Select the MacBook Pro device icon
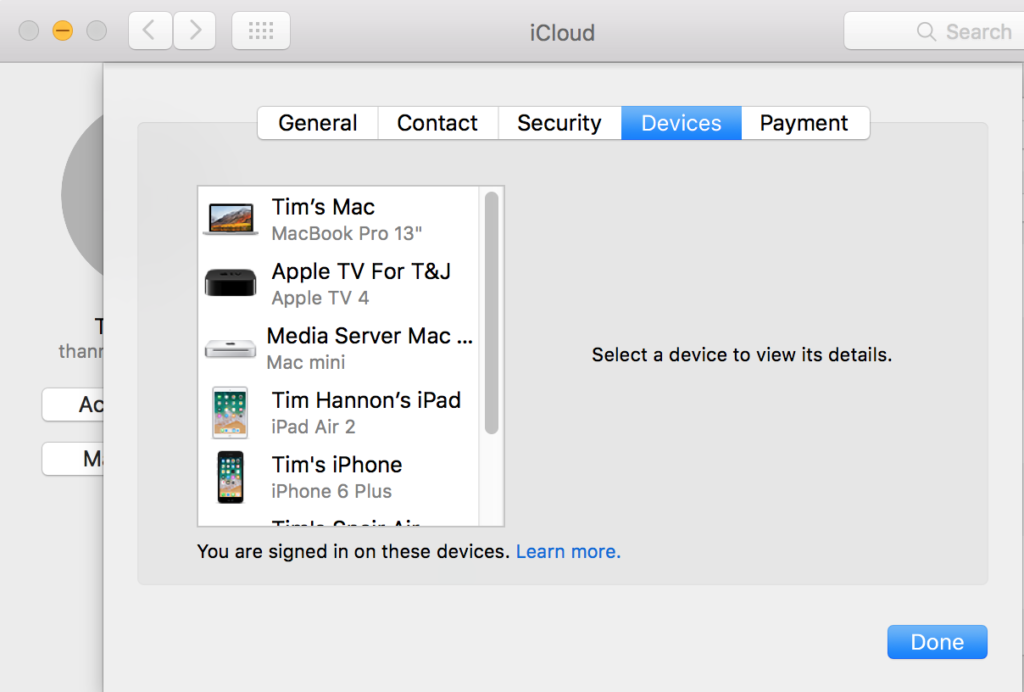 coord(231,219)
